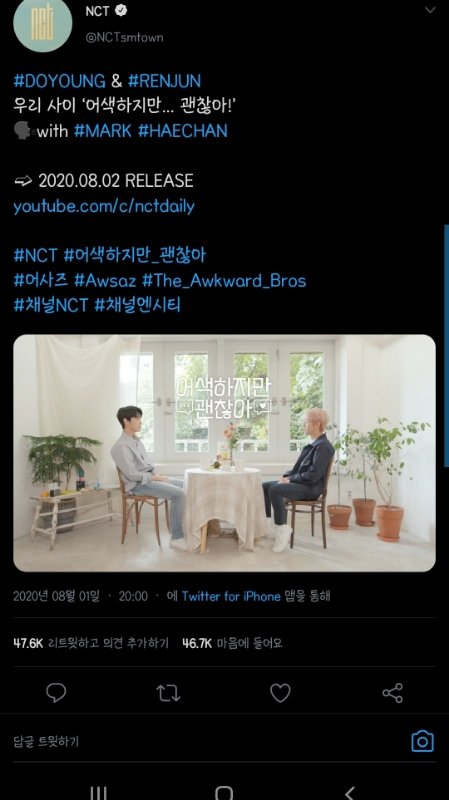The width and height of the screenshot is (449, 800).
Task: Tap the camera icon in reply bar
Action: (x=422, y=741)
